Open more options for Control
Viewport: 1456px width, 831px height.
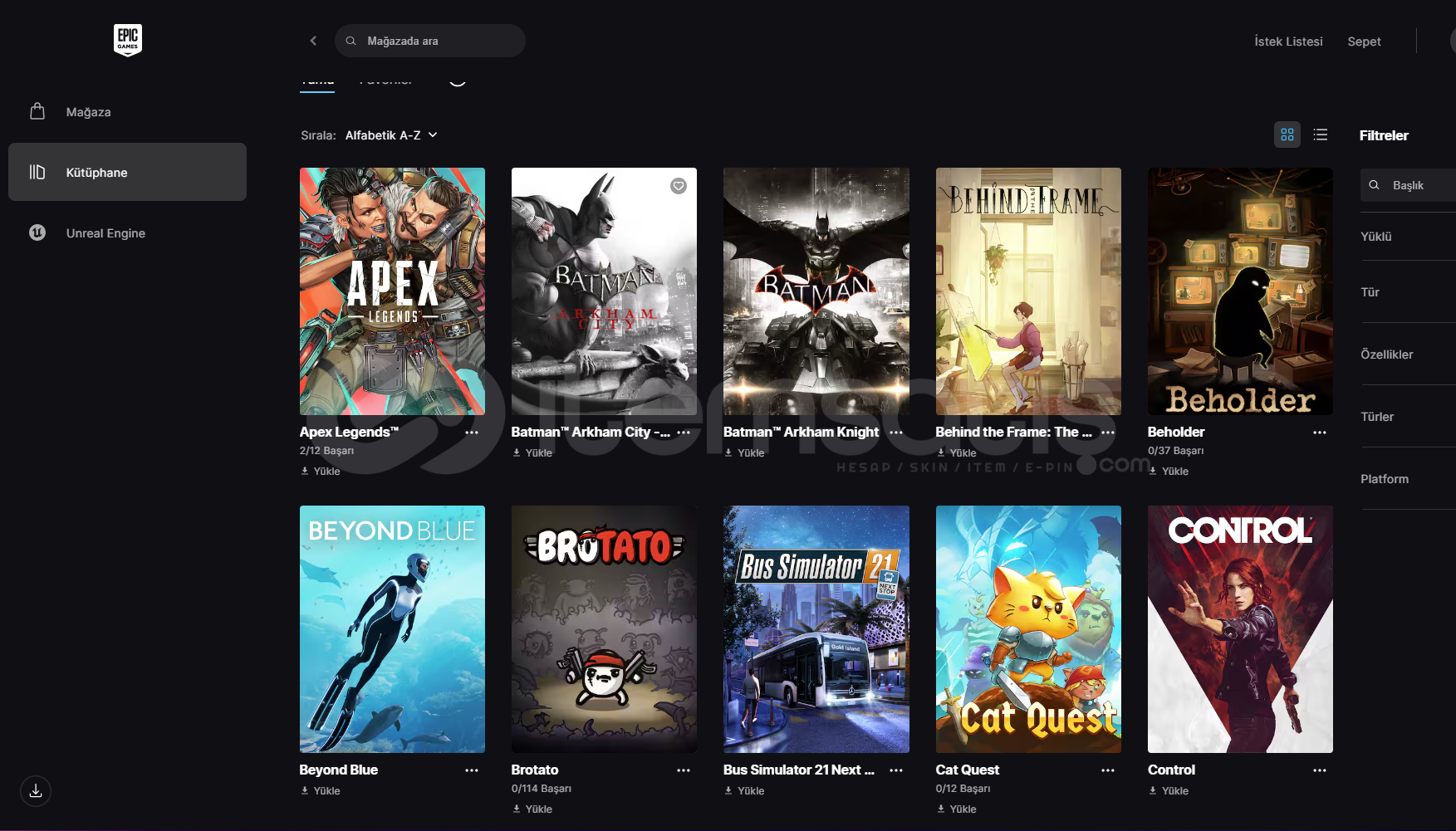(x=1320, y=770)
